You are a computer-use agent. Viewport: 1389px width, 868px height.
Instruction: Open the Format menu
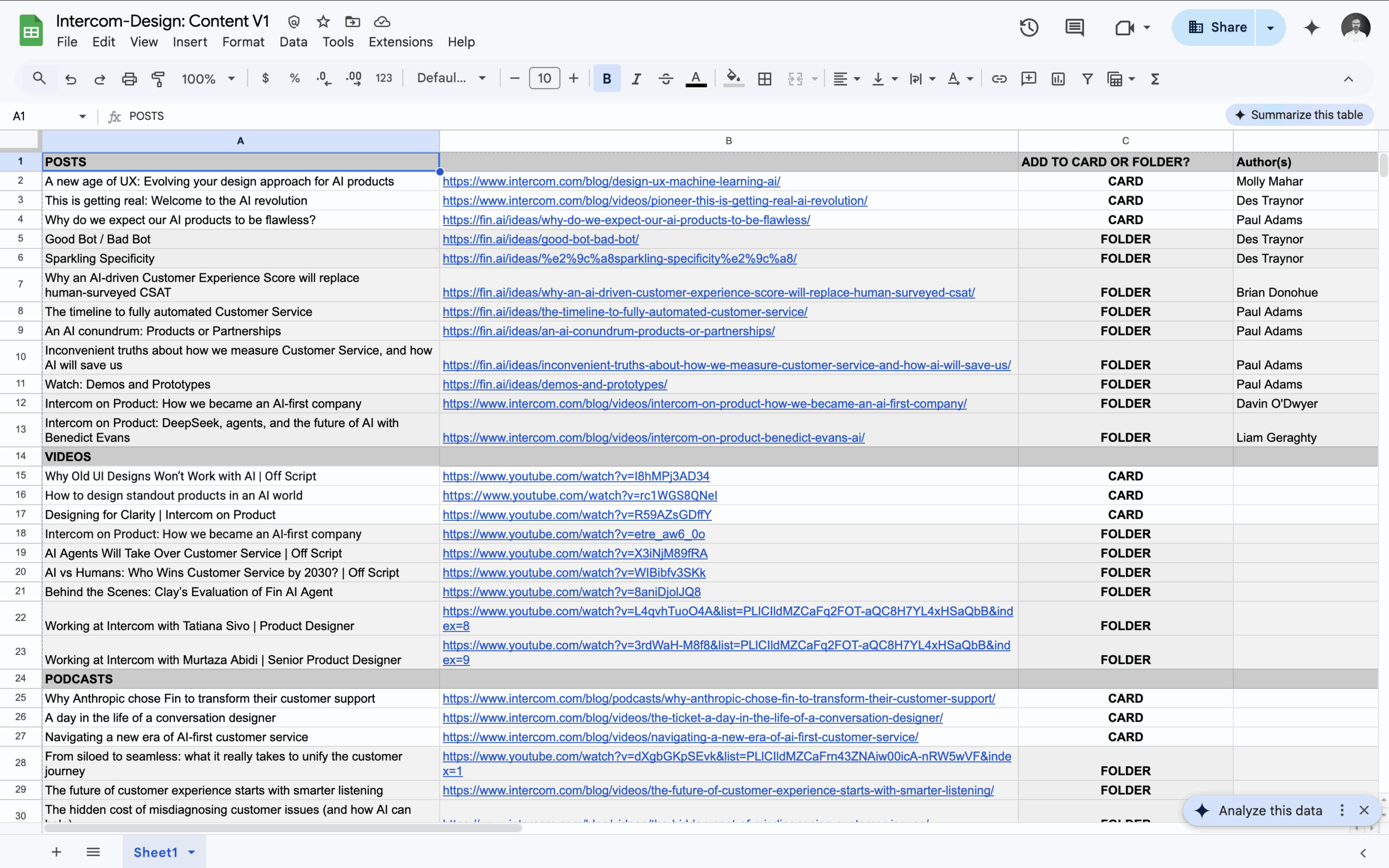(243, 42)
